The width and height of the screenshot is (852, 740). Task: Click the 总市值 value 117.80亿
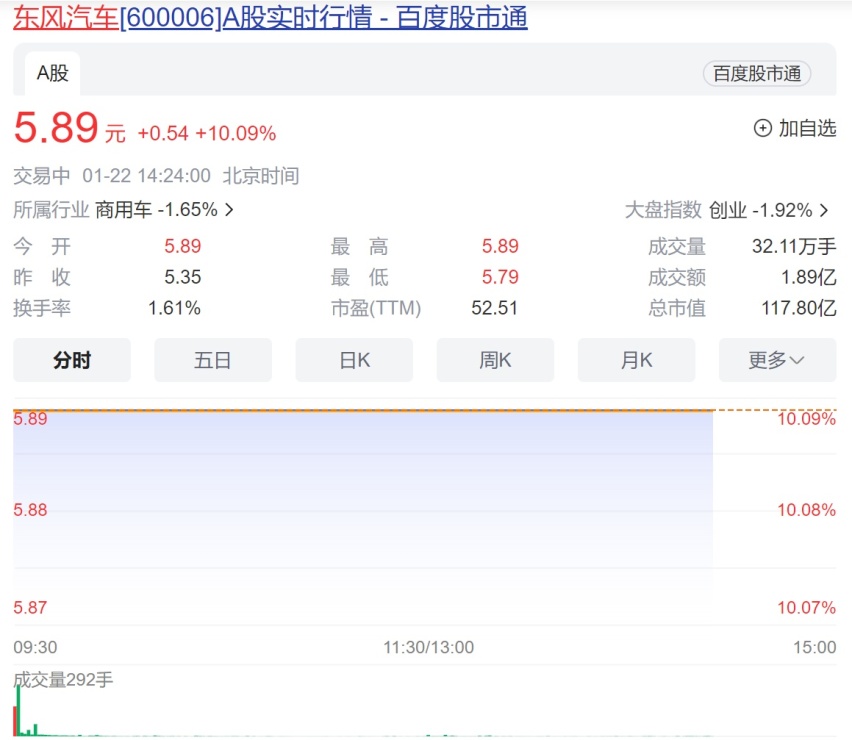point(799,308)
